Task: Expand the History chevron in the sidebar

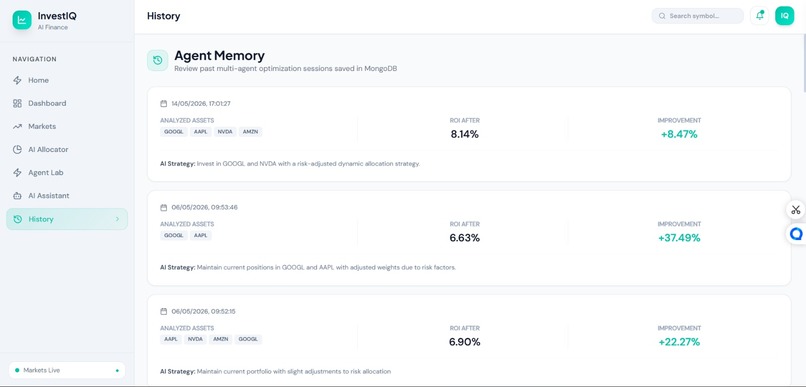Action: [117, 219]
